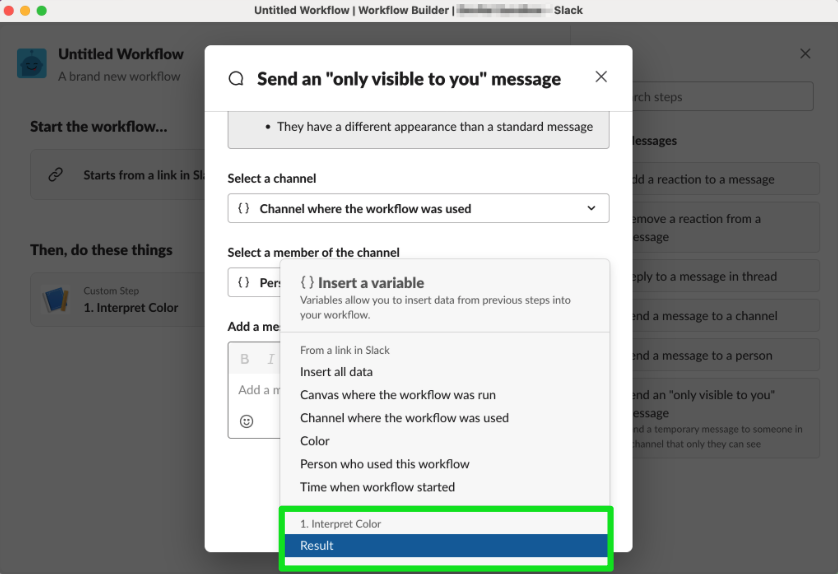Open the channel variable dropdown field
The image size is (838, 574).
pyautogui.click(x=417, y=208)
